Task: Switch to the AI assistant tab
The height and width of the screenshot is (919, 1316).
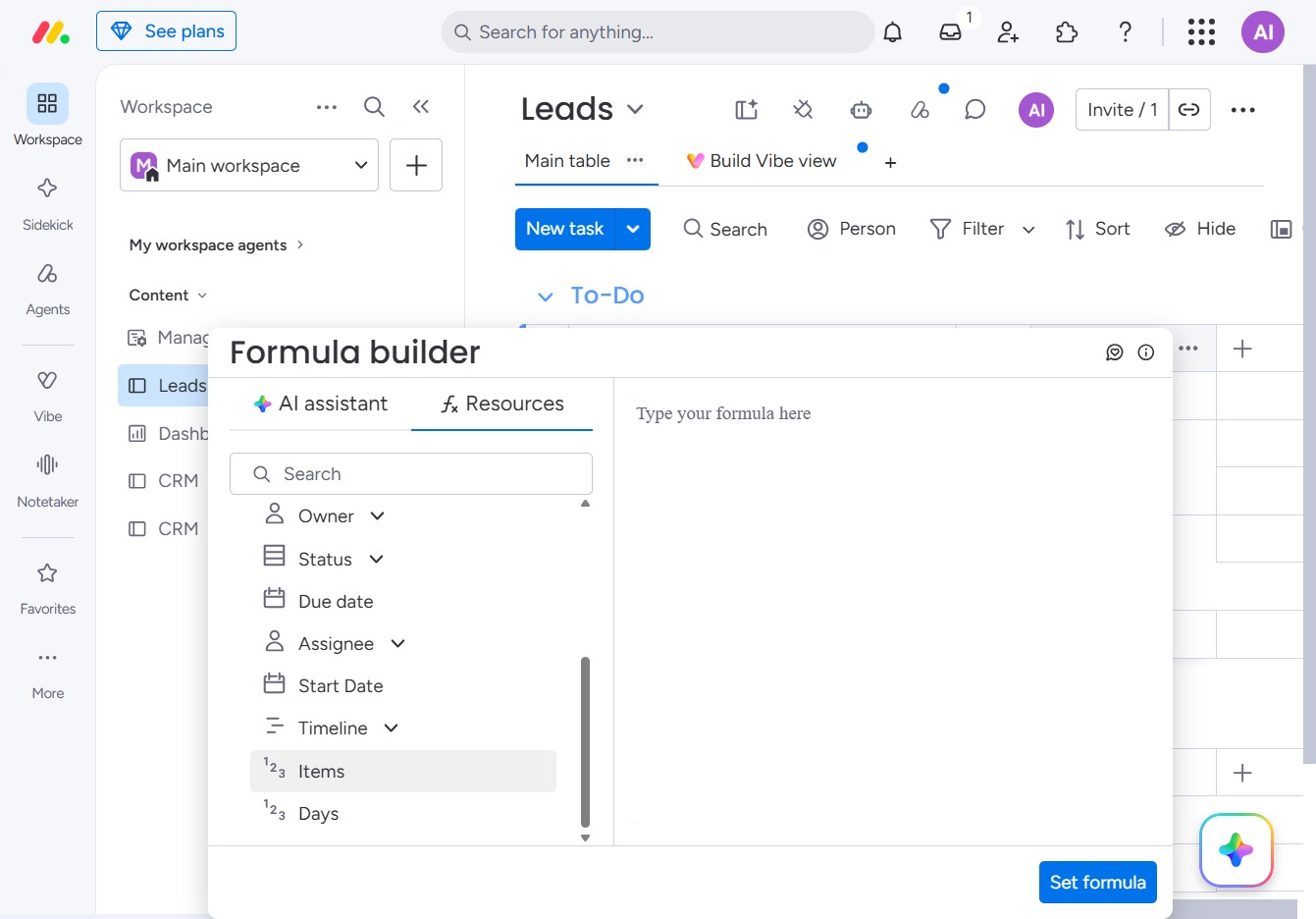Action: 320,404
